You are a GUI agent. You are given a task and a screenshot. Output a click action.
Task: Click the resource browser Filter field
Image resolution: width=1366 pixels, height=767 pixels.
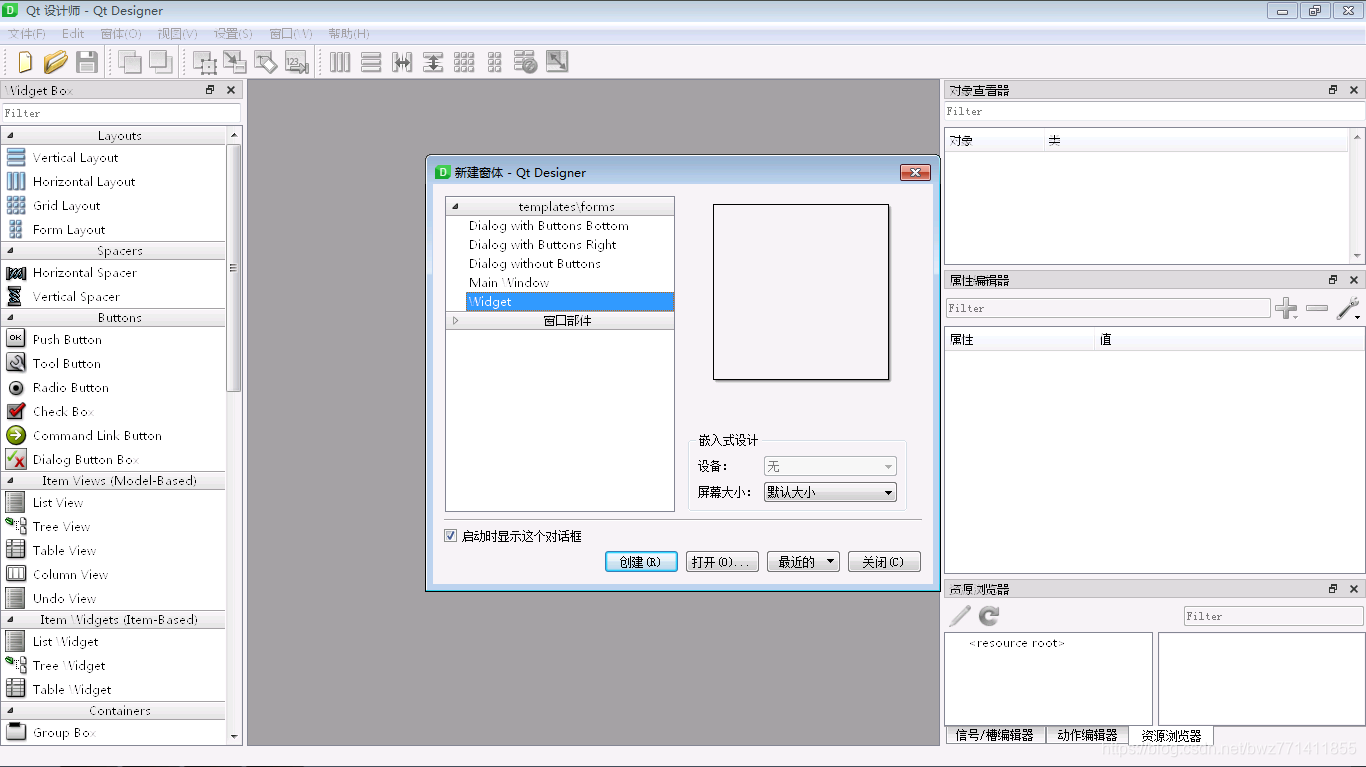(1273, 616)
